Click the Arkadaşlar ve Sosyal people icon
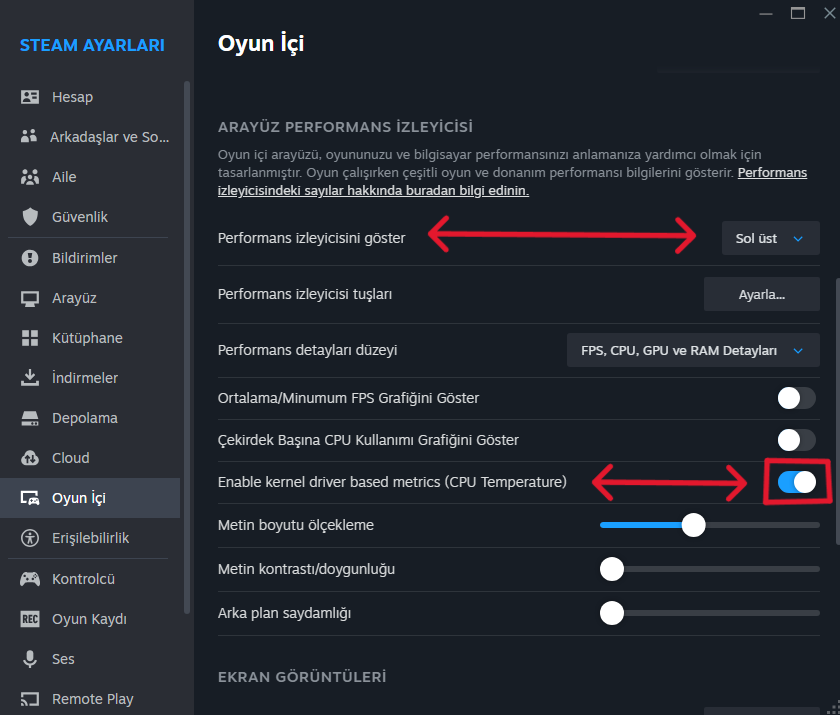This screenshot has width=840, height=715. tap(29, 137)
